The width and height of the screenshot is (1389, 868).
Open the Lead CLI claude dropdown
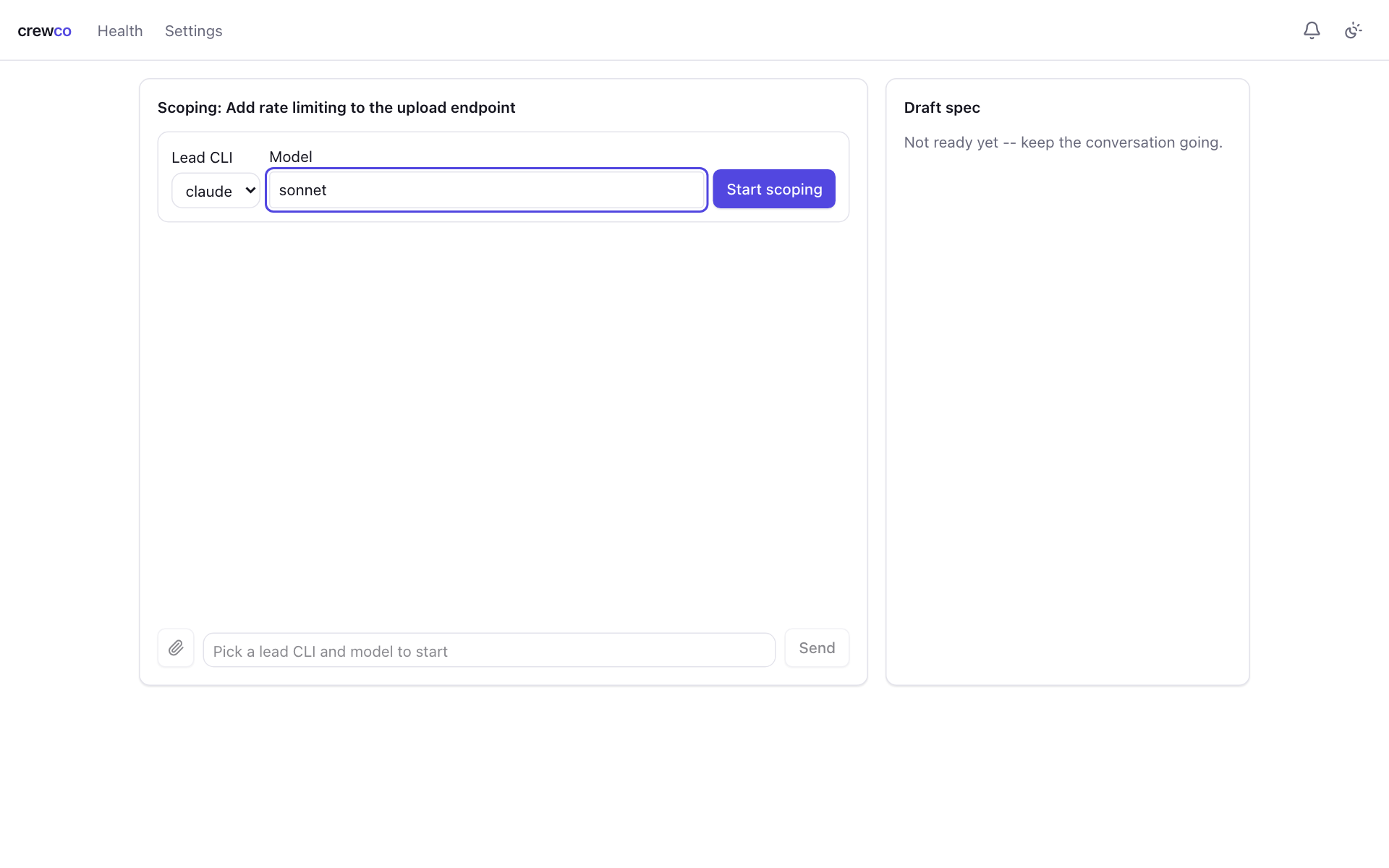[216, 190]
